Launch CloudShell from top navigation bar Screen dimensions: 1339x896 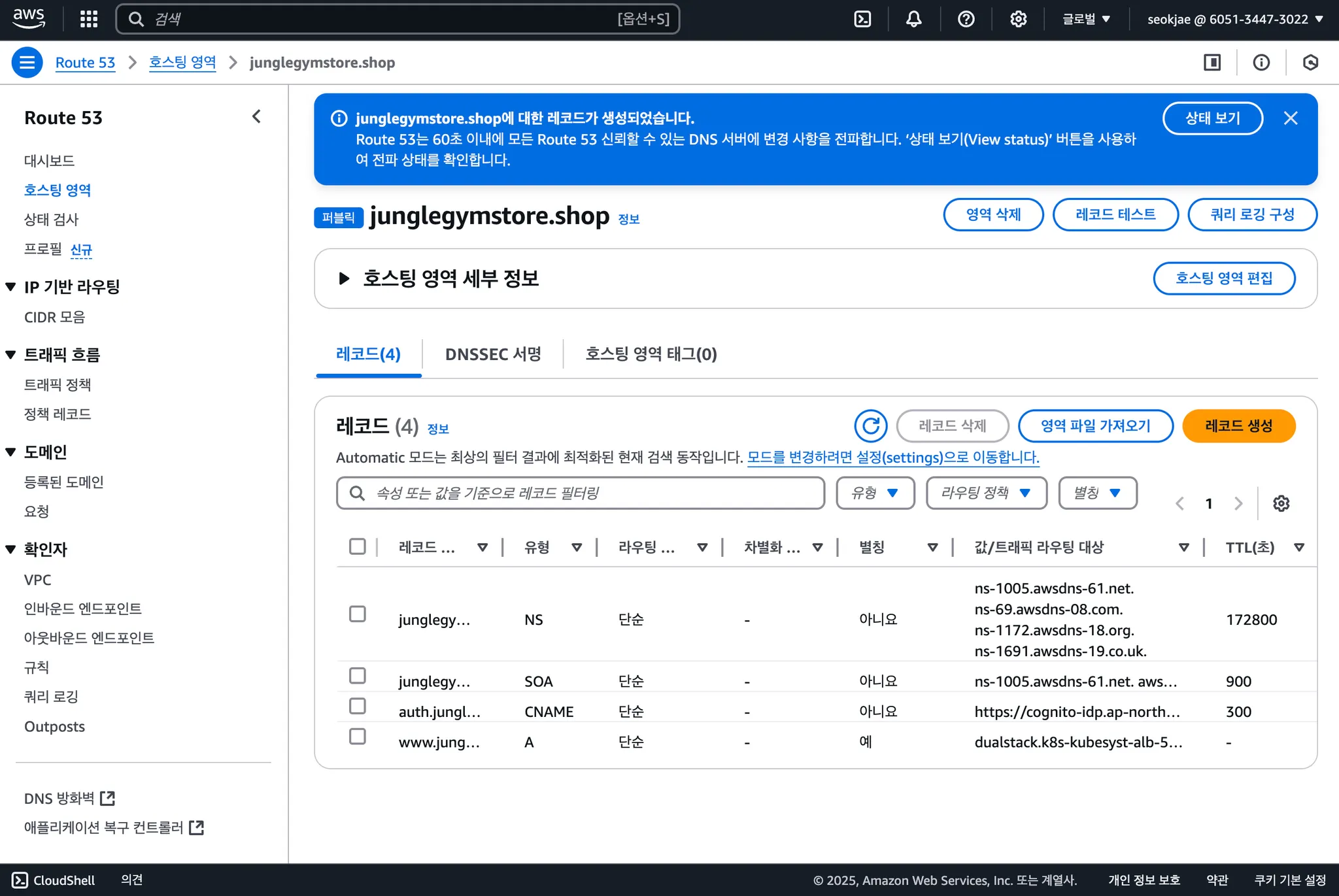pos(862,19)
